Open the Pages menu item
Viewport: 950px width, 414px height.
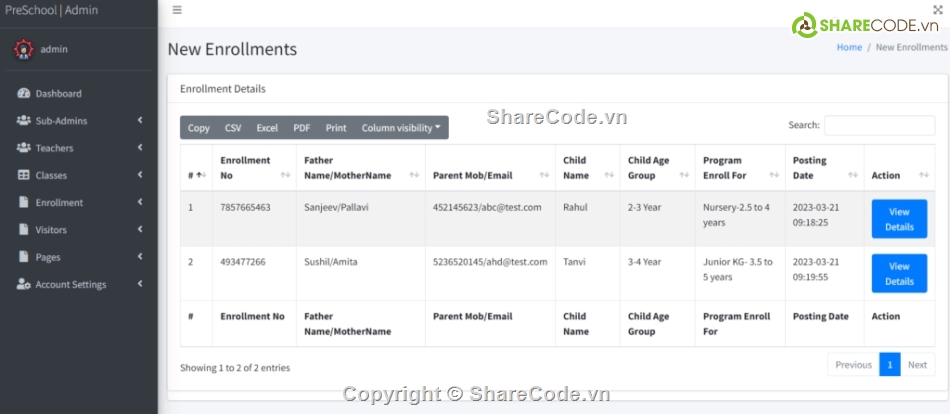79,257
